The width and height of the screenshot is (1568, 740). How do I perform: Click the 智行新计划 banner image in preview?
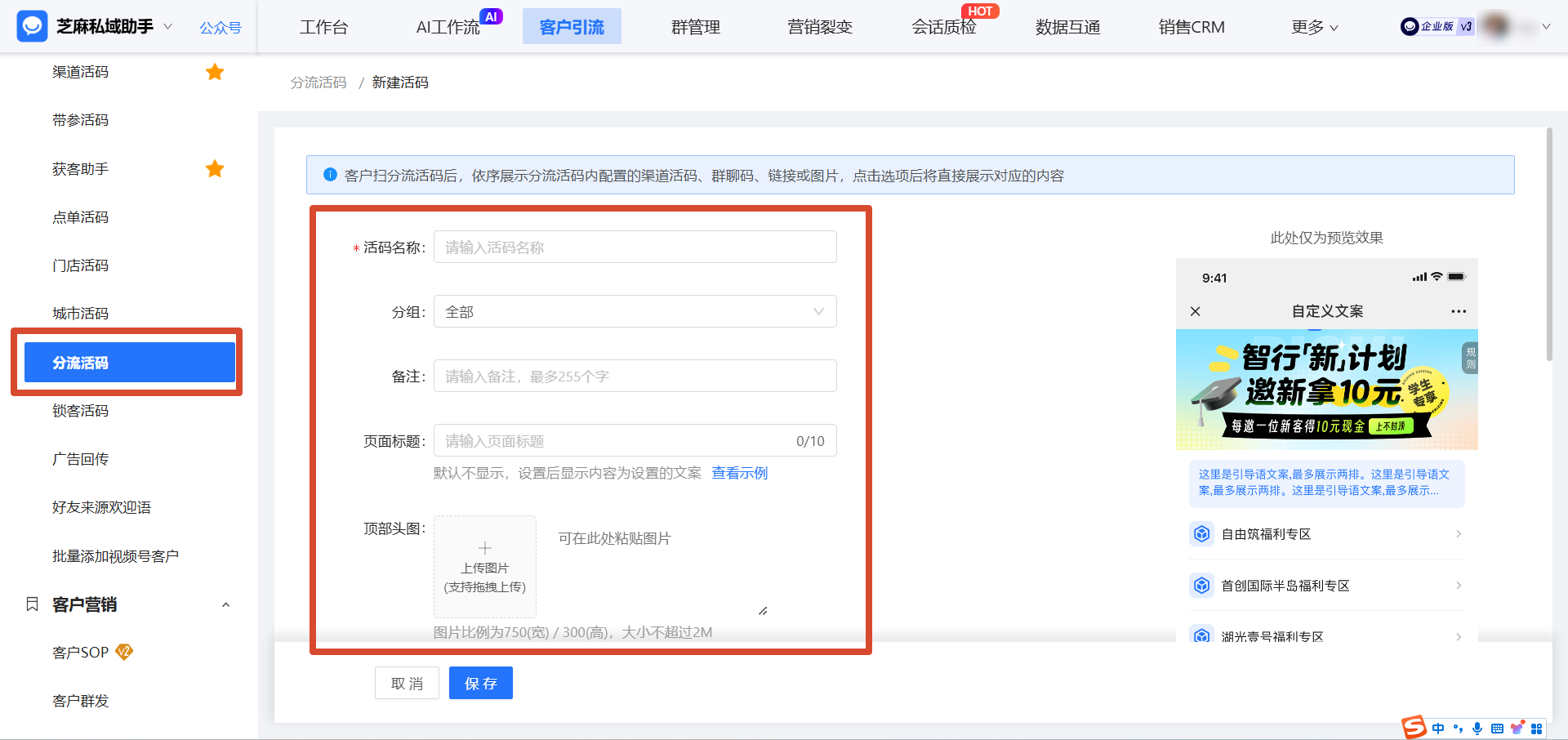pos(1326,390)
